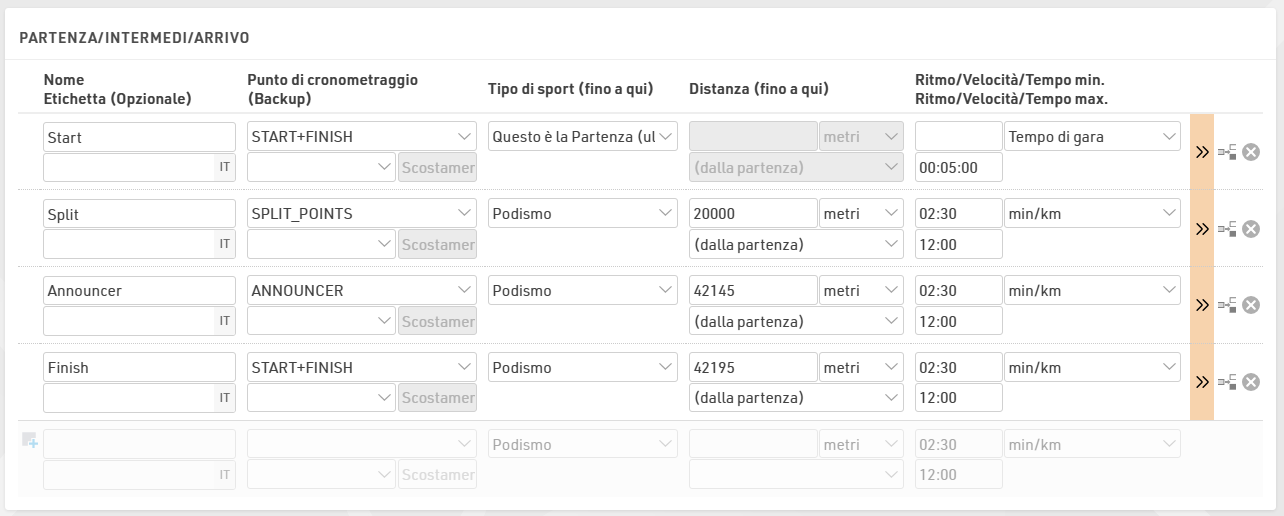This screenshot has width=1284, height=516.
Task: Open the ANNOUNCER timing point dropdown
Action: 362,291
